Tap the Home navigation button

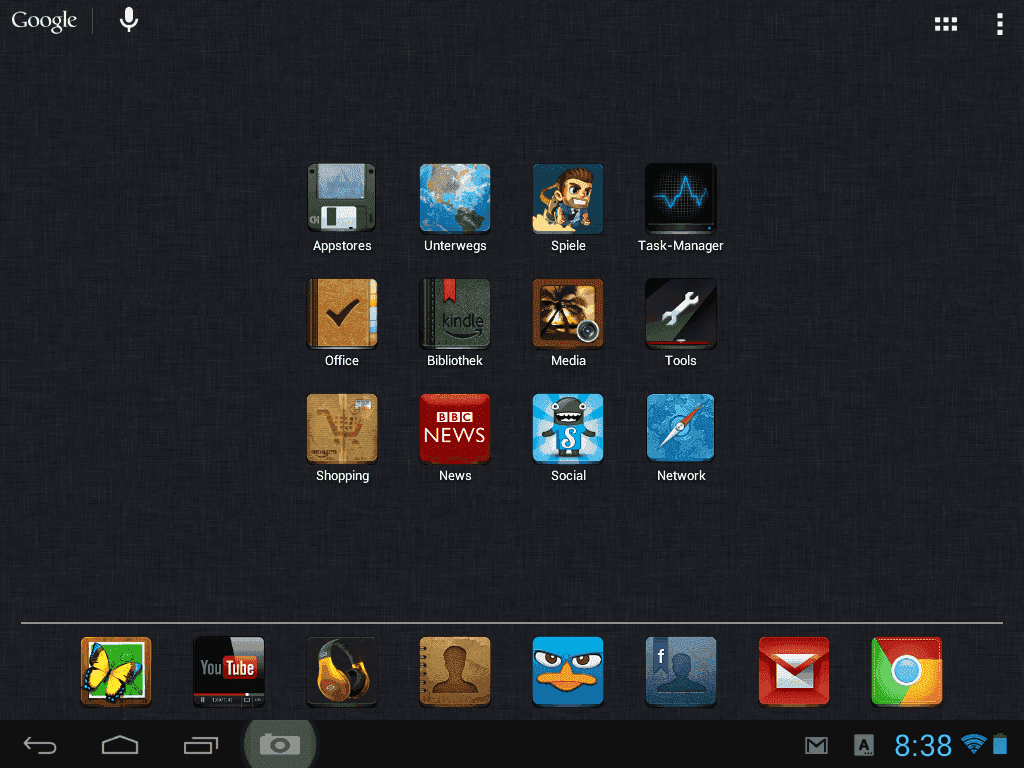point(120,744)
